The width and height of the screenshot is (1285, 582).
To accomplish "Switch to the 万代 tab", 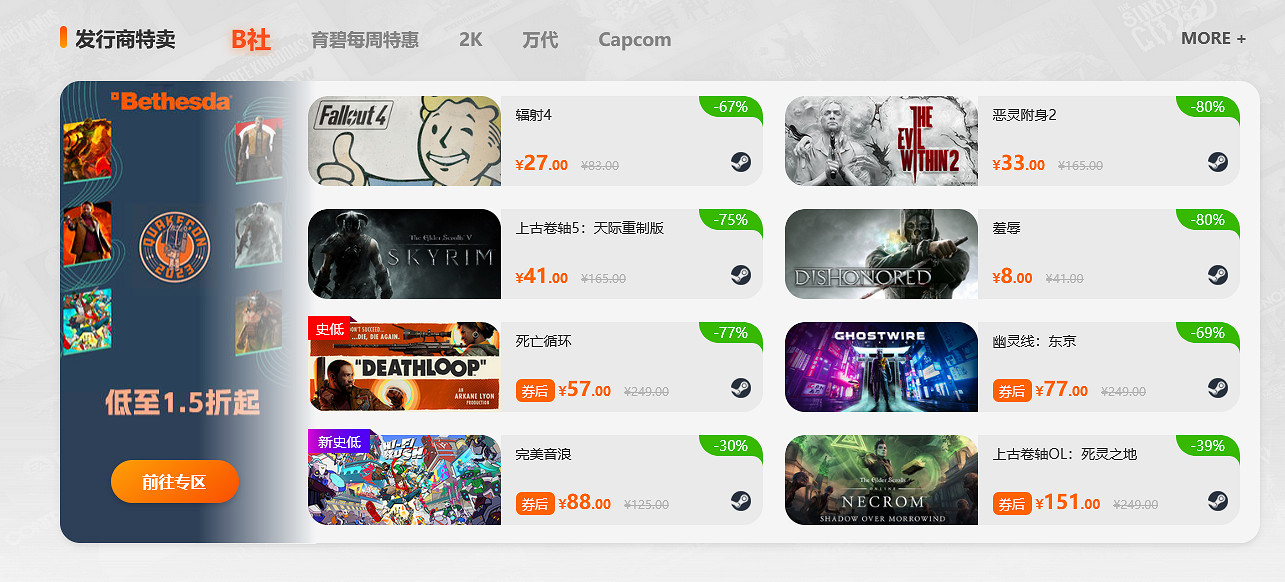I will [x=540, y=40].
